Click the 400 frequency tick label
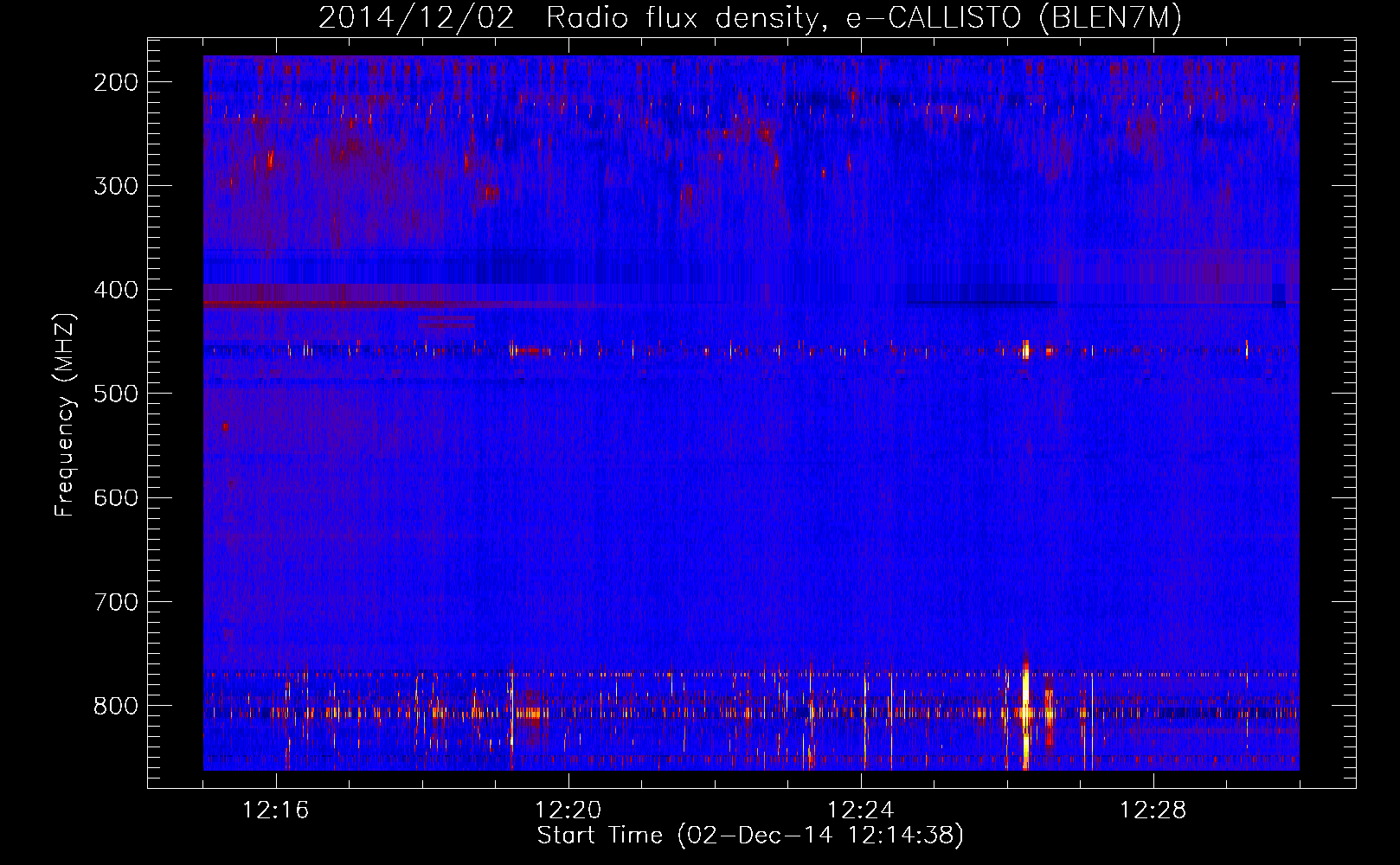The width and height of the screenshot is (1400, 865). (116, 290)
